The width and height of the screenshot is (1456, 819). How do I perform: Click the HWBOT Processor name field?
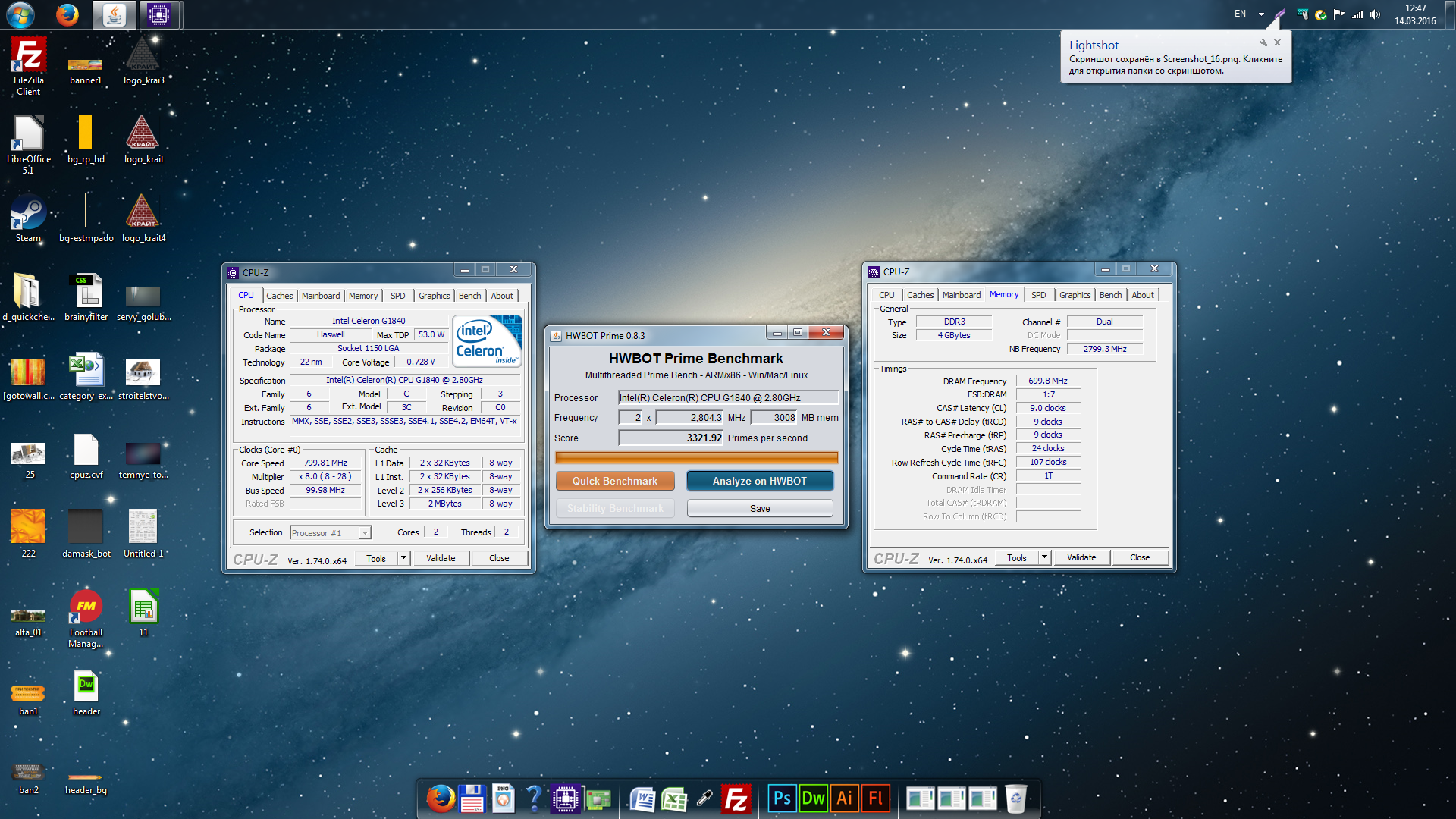[x=728, y=397]
